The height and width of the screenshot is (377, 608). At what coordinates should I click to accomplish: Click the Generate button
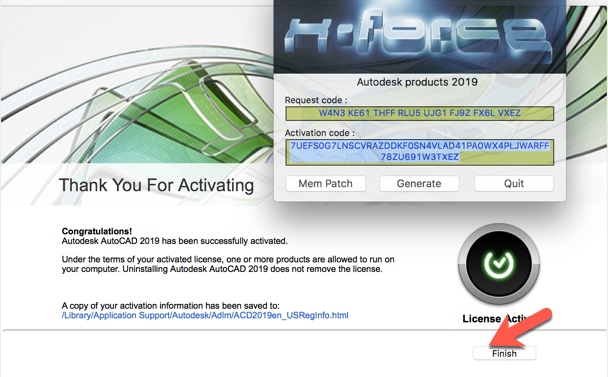coord(419,183)
